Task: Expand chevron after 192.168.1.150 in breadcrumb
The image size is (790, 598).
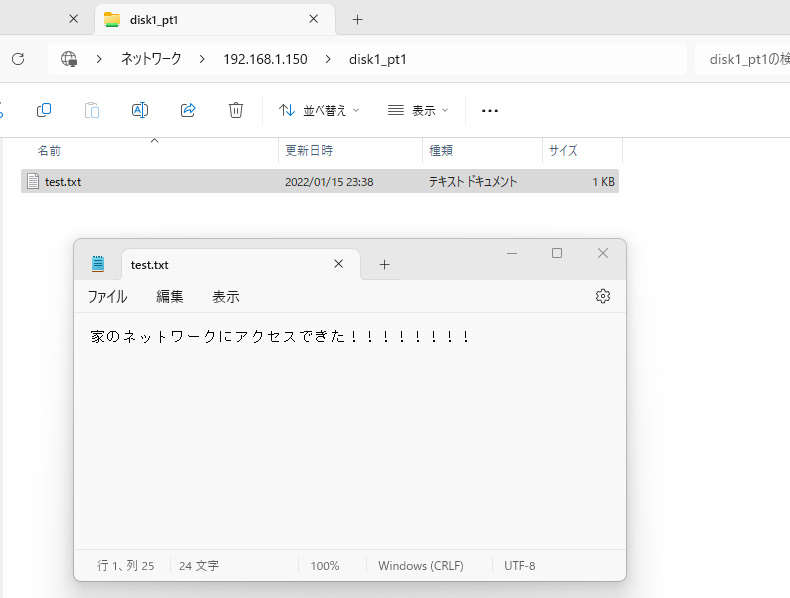Action: tap(327, 59)
